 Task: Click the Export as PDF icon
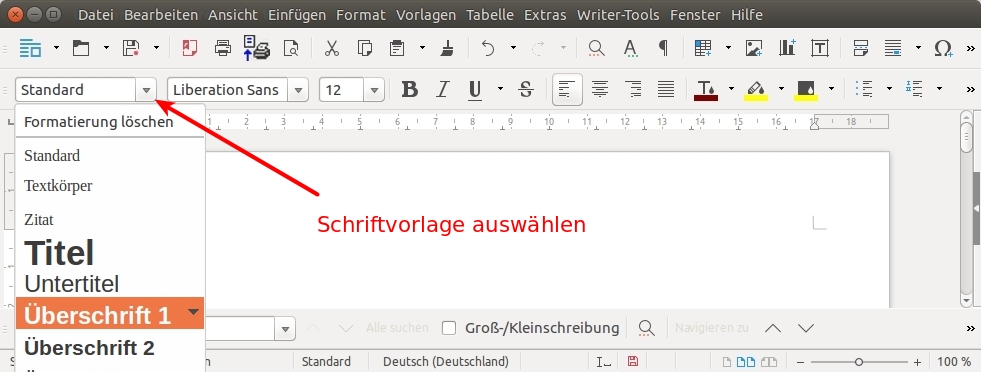[x=190, y=48]
